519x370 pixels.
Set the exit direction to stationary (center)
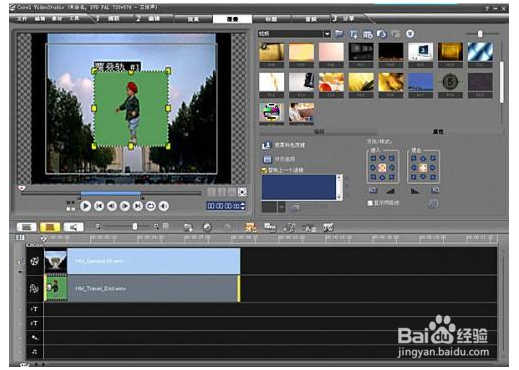pos(423,168)
